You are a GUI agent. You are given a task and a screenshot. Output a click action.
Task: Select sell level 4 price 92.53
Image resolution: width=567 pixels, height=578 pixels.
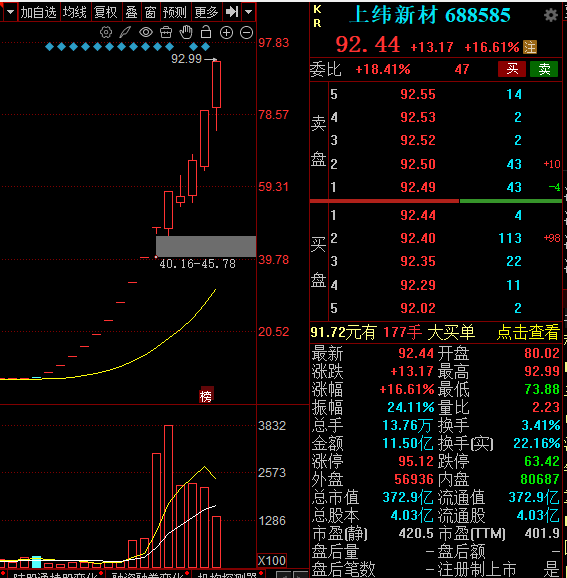tap(418, 117)
